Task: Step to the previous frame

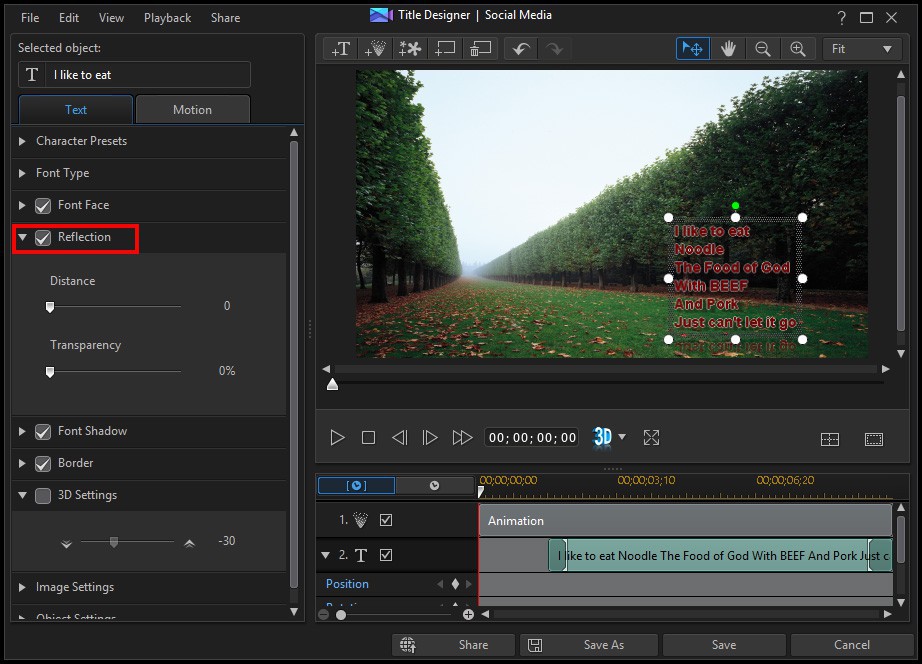Action: tap(400, 438)
